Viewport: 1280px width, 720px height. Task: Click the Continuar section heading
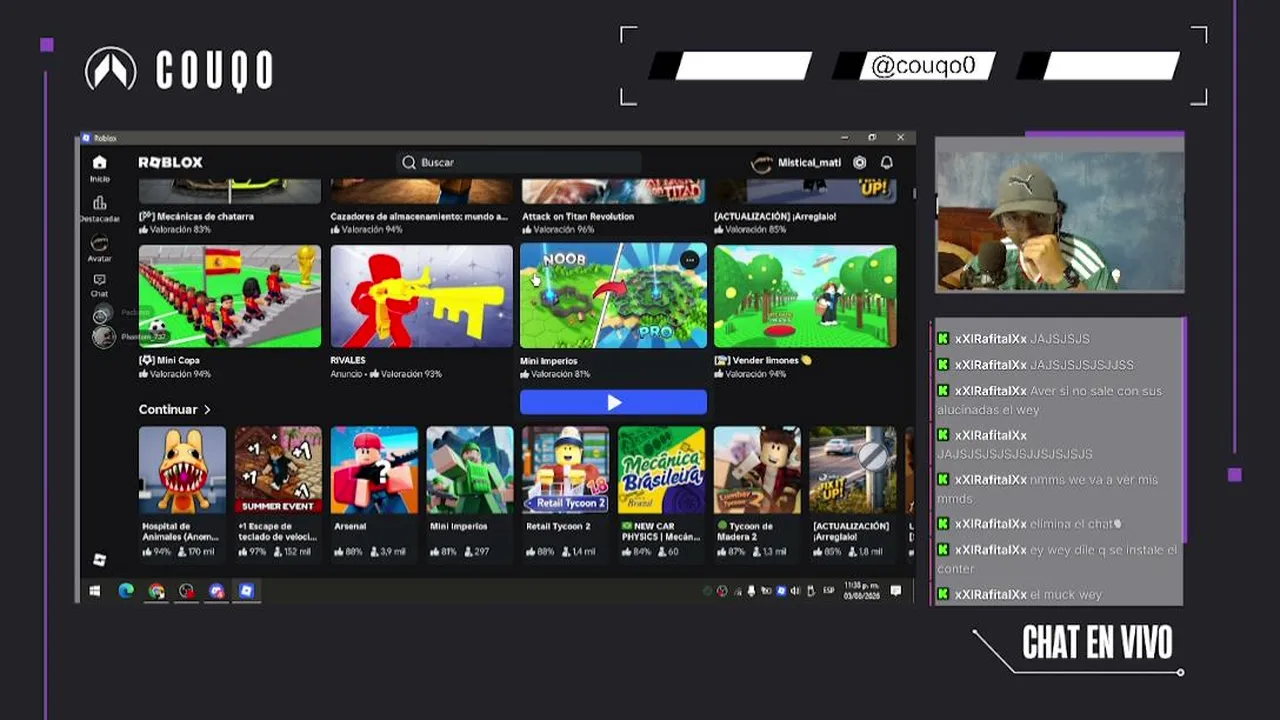pos(168,410)
